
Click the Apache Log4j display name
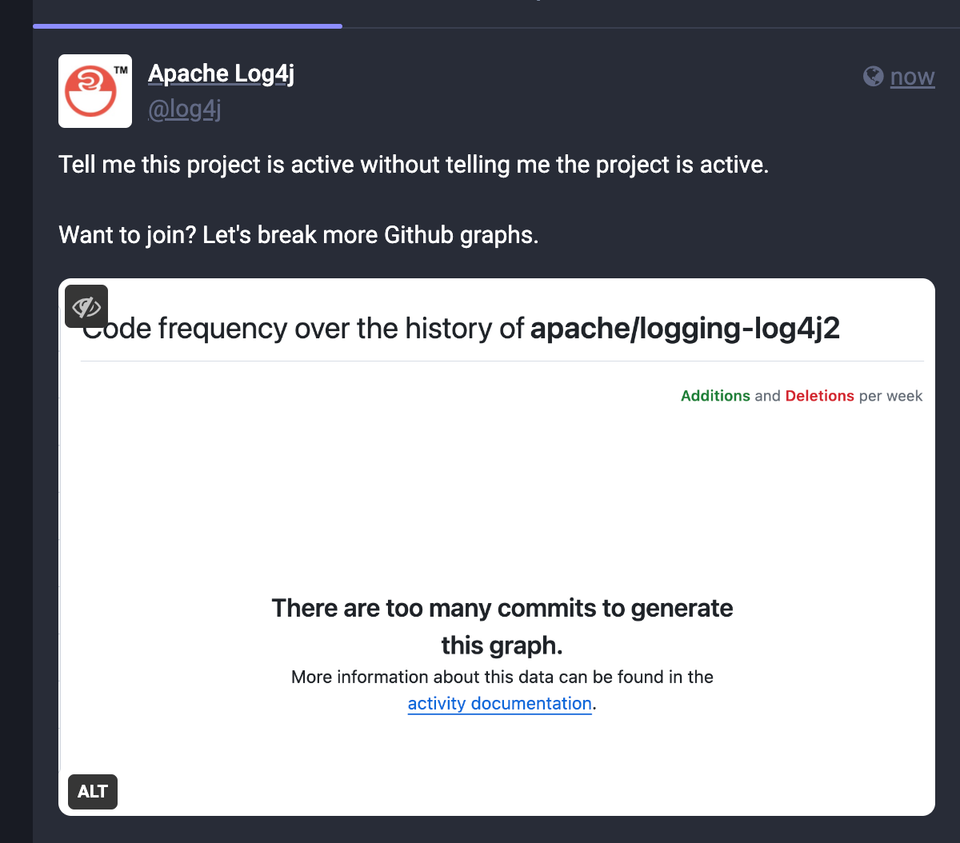click(221, 74)
